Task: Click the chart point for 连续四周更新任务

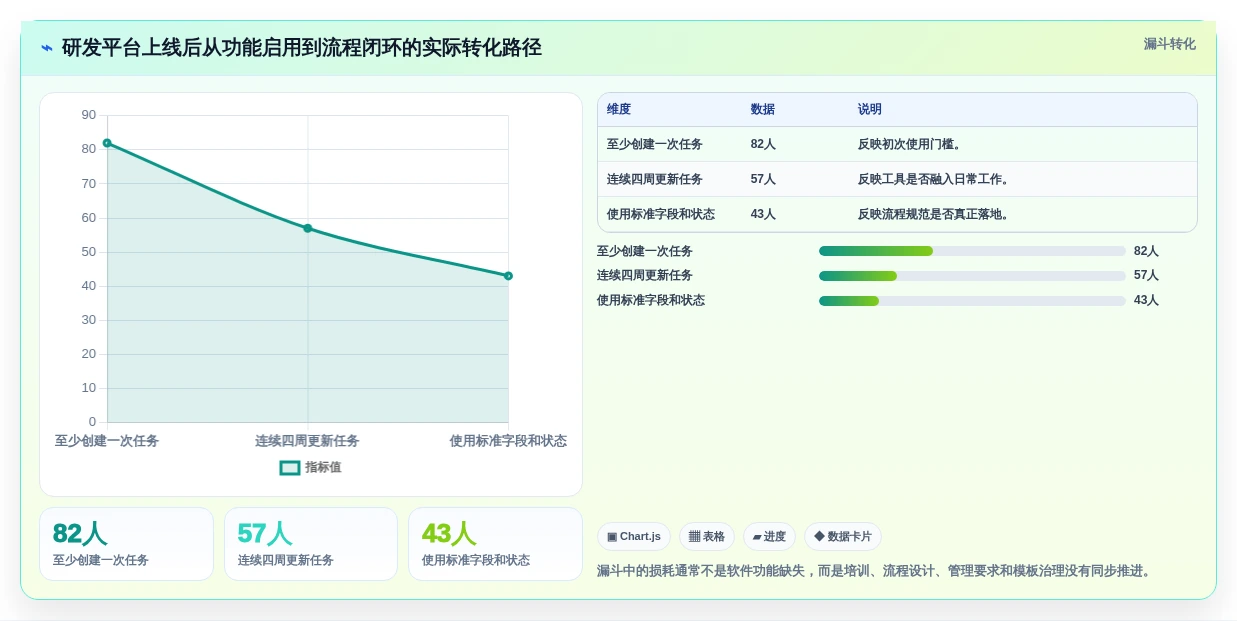Action: click(x=308, y=228)
